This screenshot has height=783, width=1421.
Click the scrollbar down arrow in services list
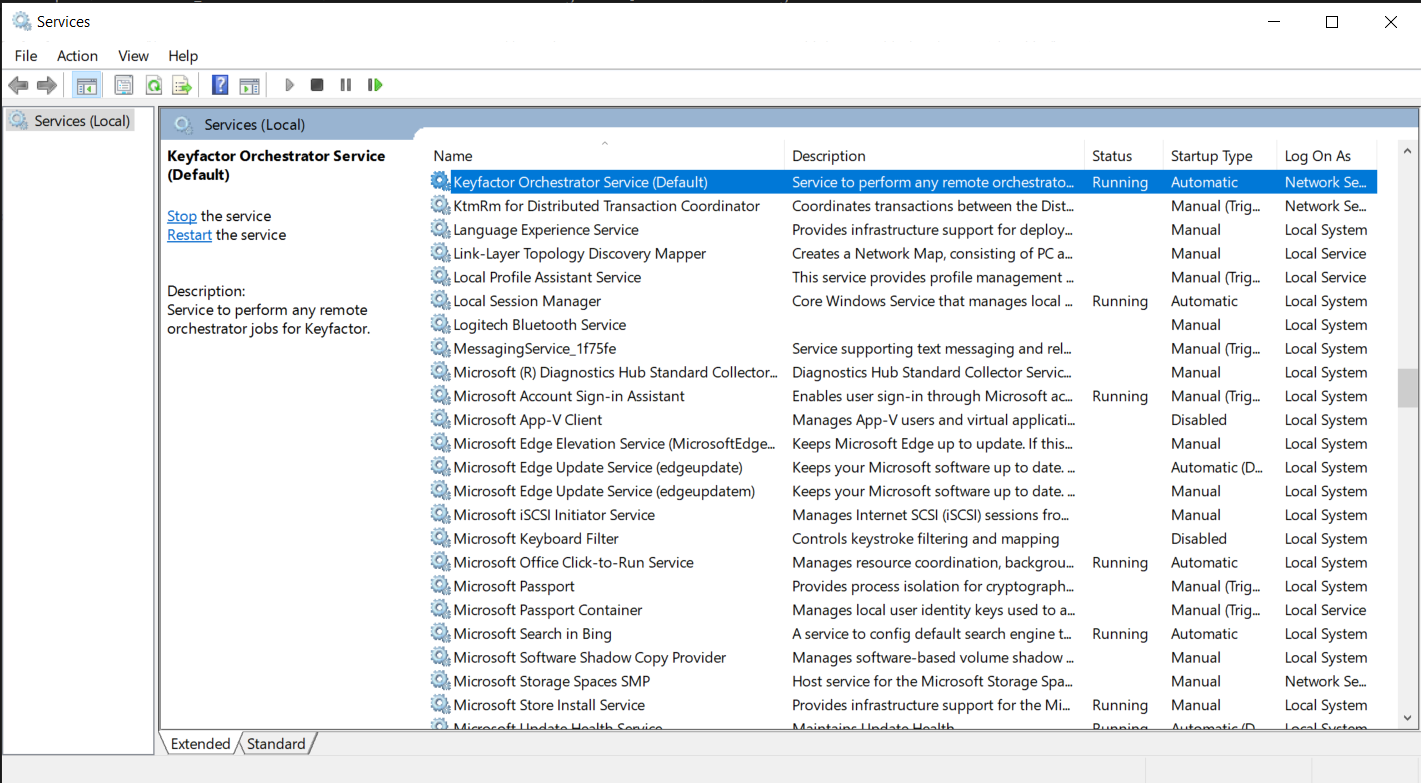click(x=1408, y=717)
